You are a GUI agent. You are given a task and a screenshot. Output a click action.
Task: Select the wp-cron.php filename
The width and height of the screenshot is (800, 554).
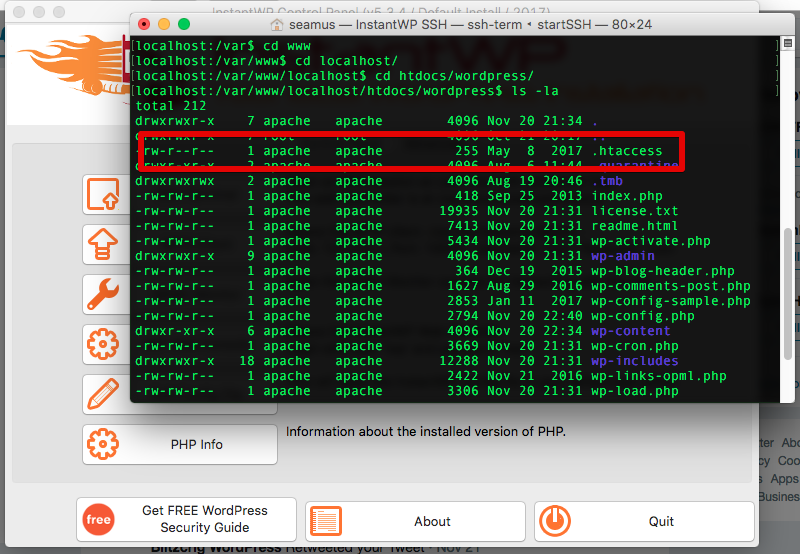point(635,346)
